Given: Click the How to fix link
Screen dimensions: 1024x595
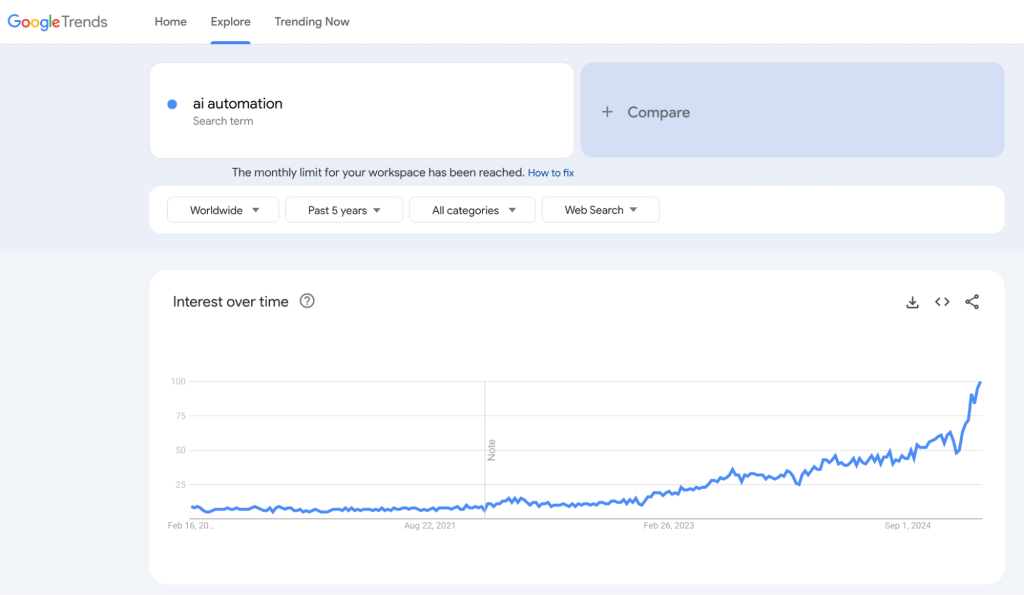Looking at the screenshot, I should point(551,172).
